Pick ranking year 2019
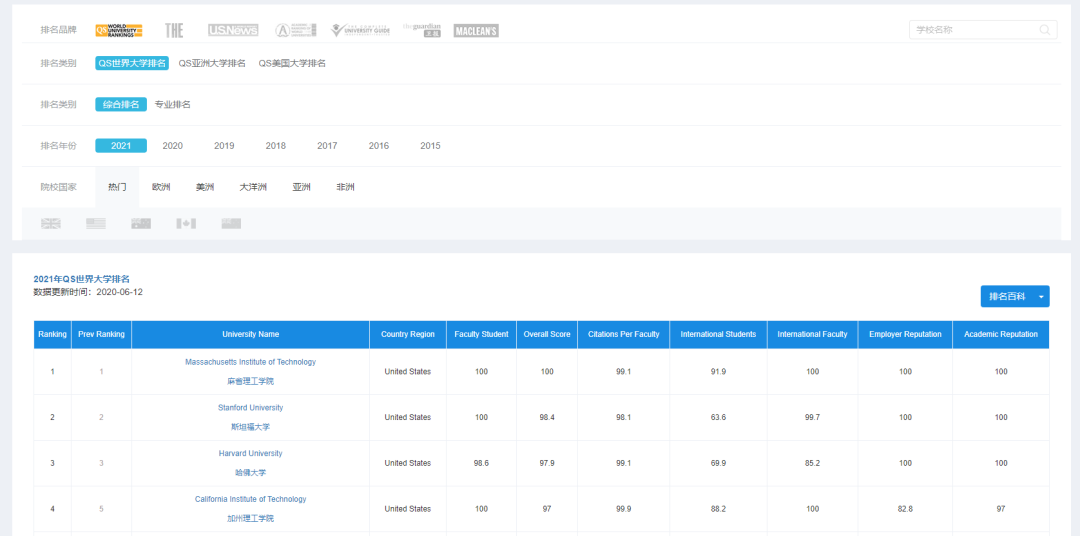This screenshot has width=1080, height=536. [224, 146]
